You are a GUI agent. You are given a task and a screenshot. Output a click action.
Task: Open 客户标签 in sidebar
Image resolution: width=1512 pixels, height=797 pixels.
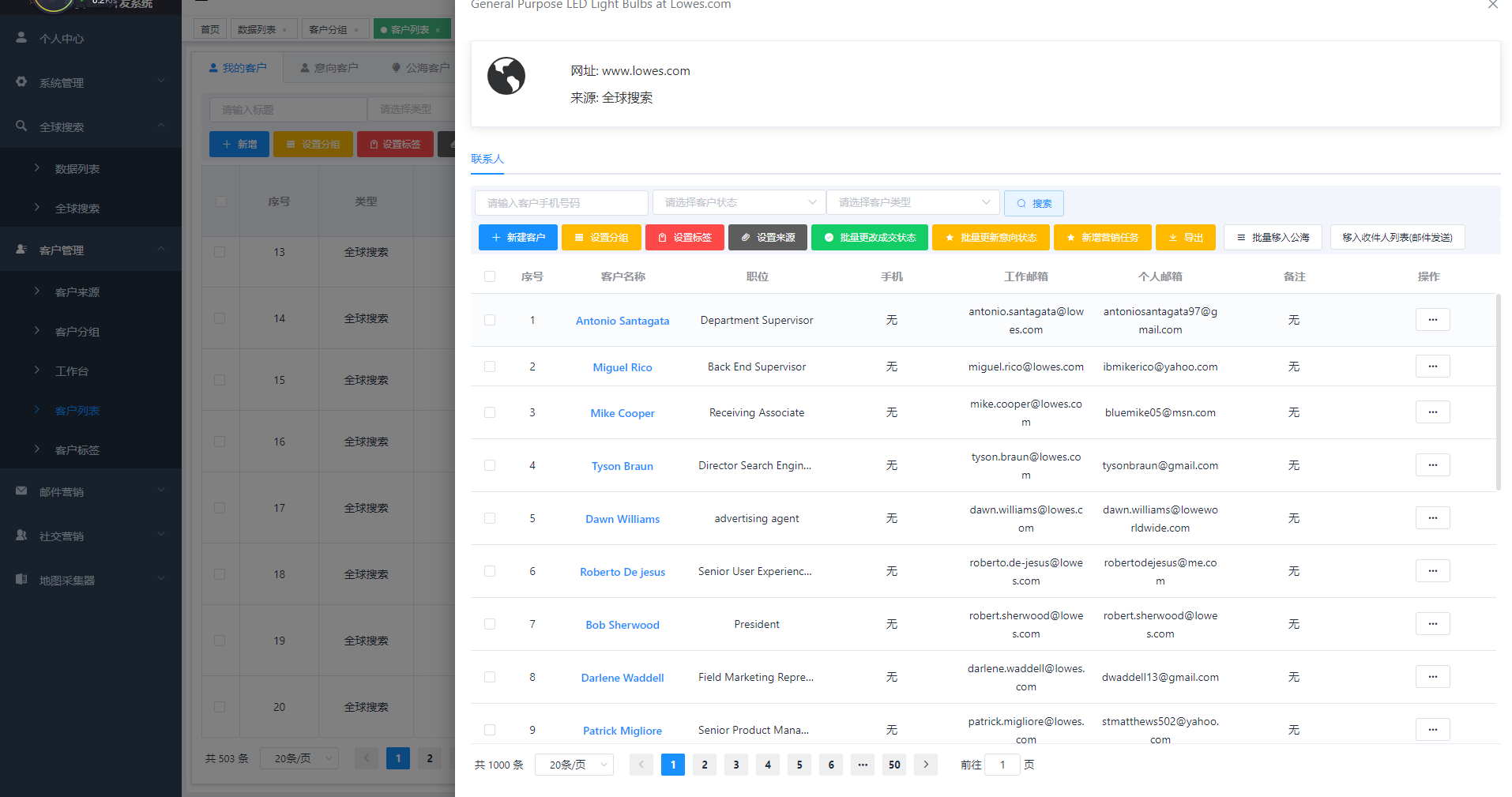(x=77, y=450)
